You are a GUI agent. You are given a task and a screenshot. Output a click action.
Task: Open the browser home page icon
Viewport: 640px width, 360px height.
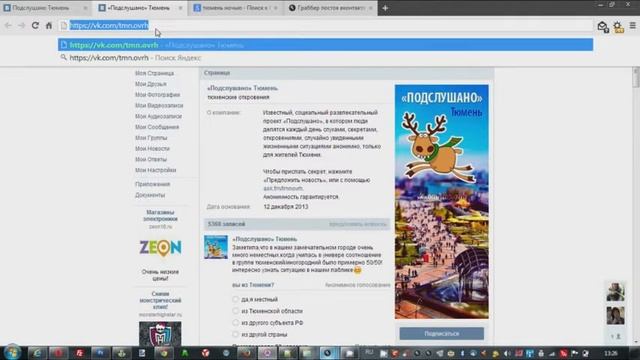coord(49,25)
